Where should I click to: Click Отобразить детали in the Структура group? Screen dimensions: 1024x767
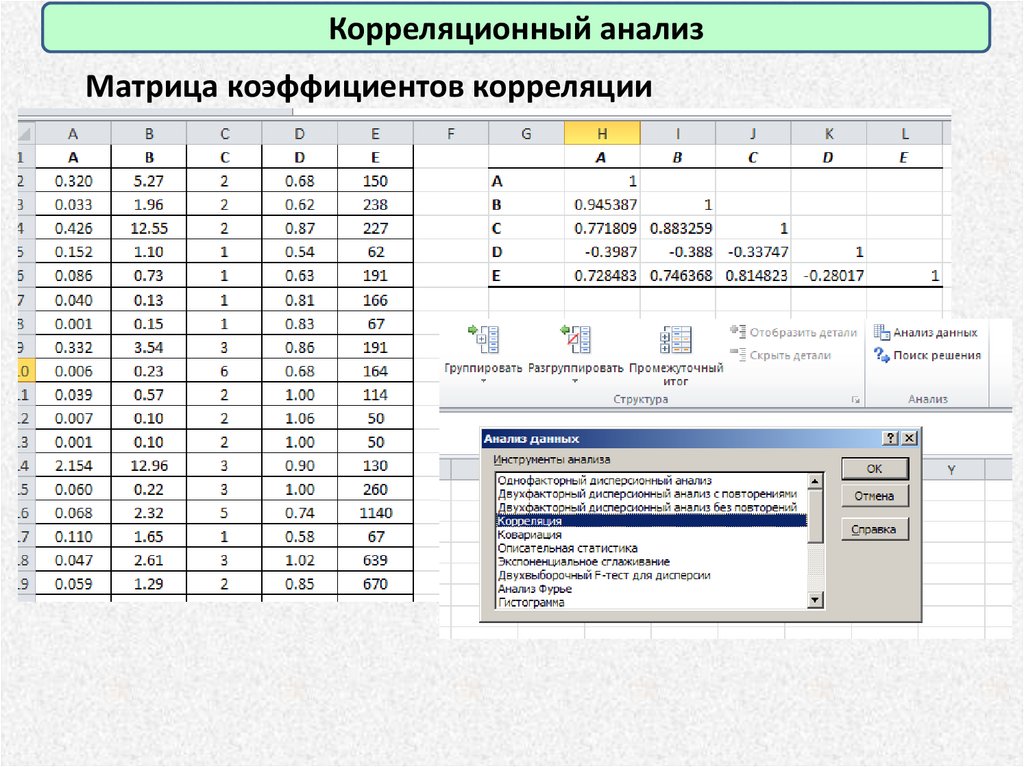point(793,332)
